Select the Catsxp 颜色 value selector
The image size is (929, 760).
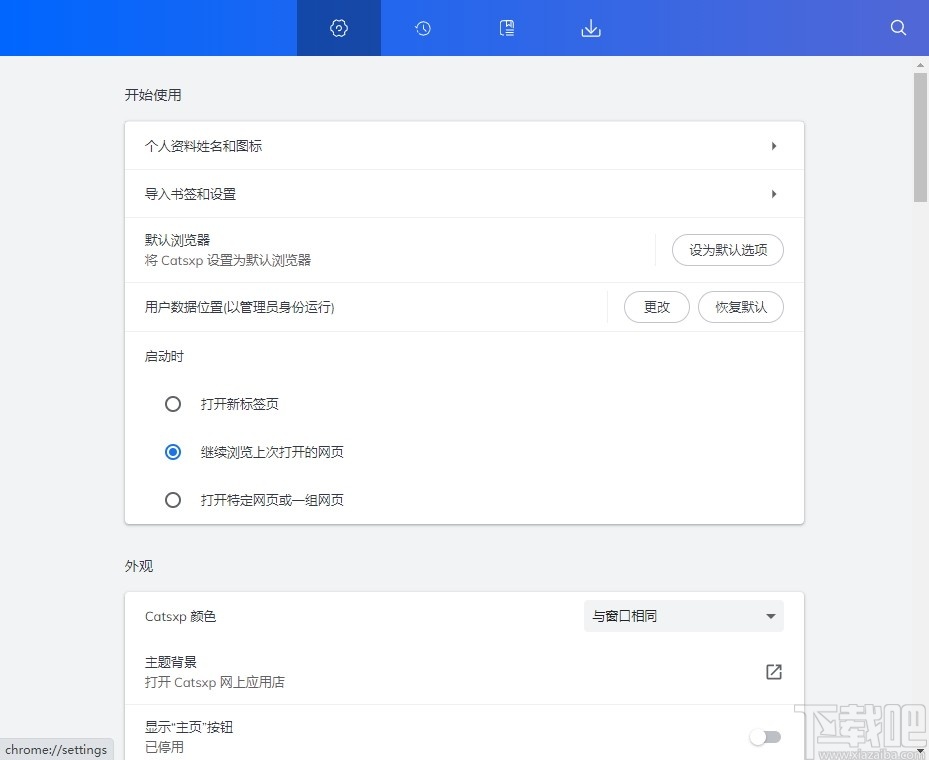pyautogui.click(x=683, y=616)
